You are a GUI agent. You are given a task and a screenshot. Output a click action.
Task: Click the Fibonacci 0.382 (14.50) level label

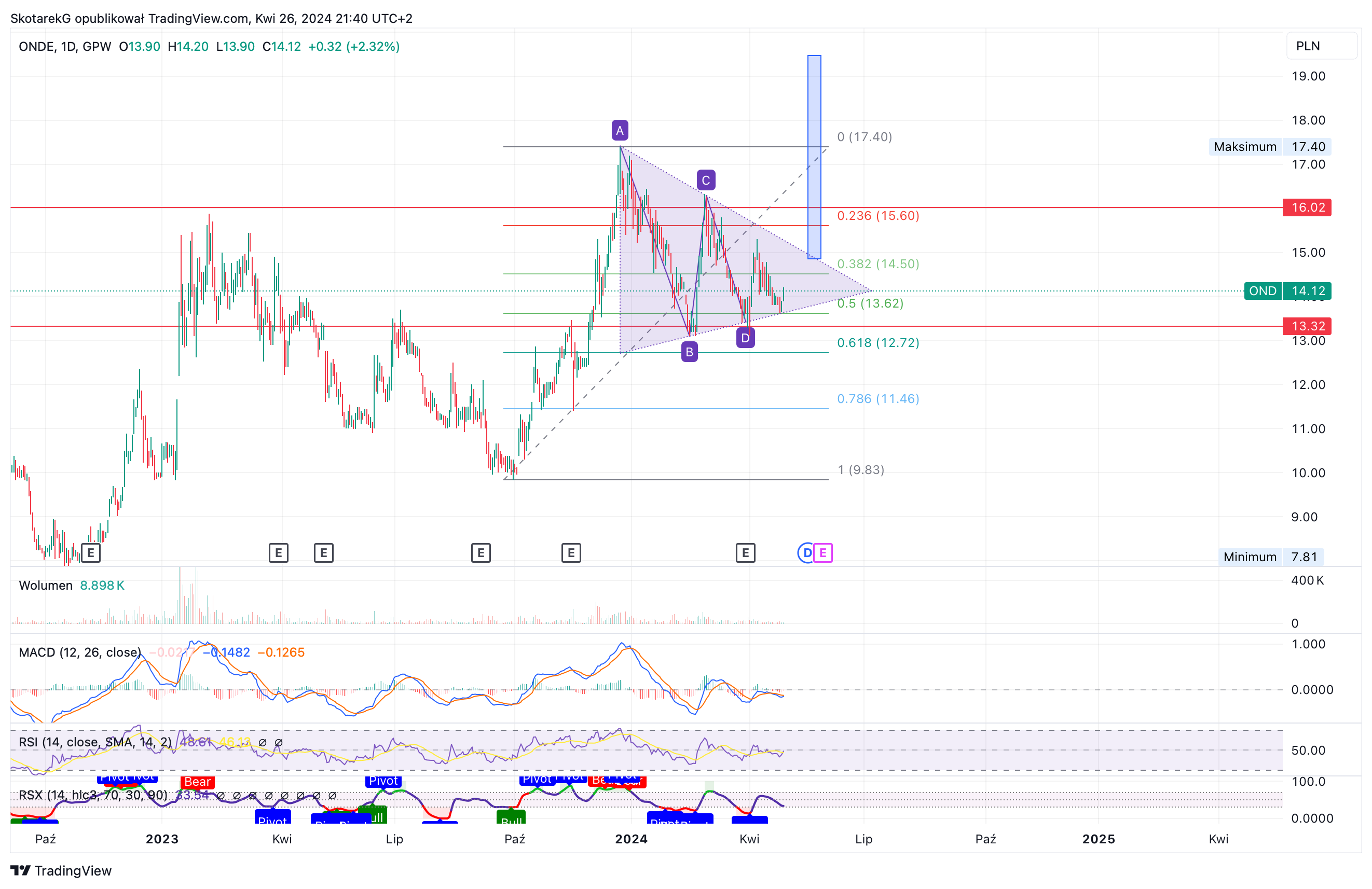tap(878, 264)
